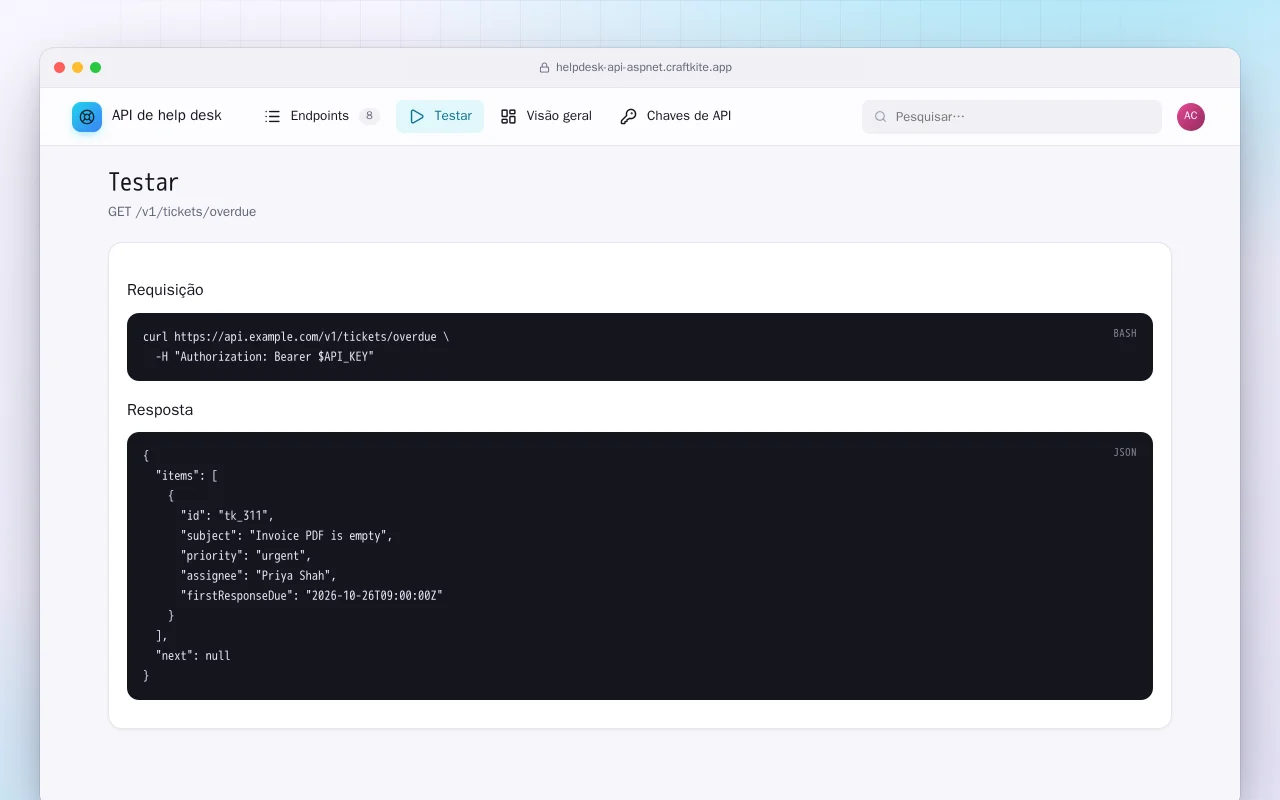The height and width of the screenshot is (800, 1280).
Task: Click the Endpoints count badge 8
Action: (370, 116)
